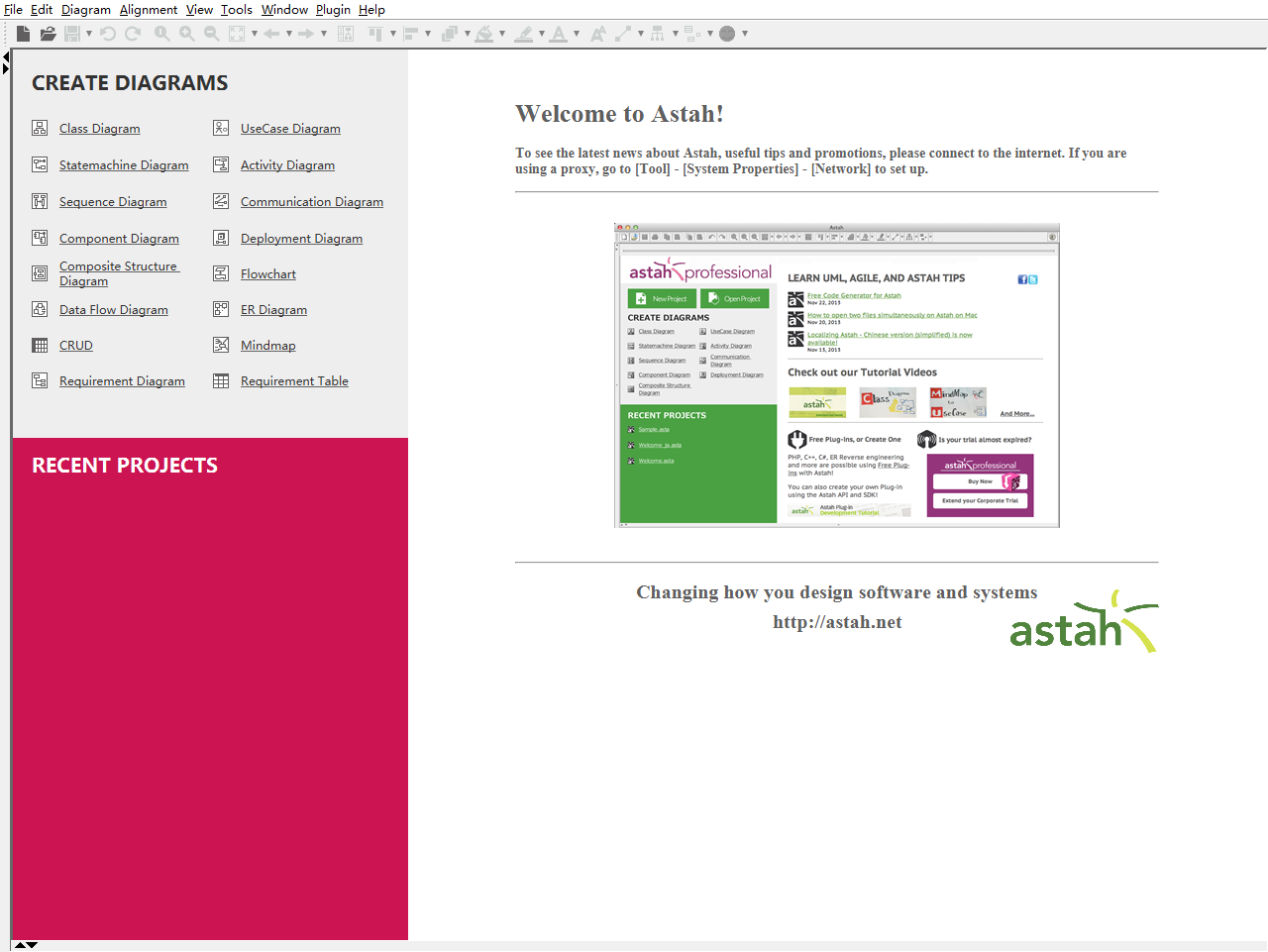This screenshot has height=952, width=1268.
Task: Open dropdown beside Back arrow
Action: [x=289, y=34]
